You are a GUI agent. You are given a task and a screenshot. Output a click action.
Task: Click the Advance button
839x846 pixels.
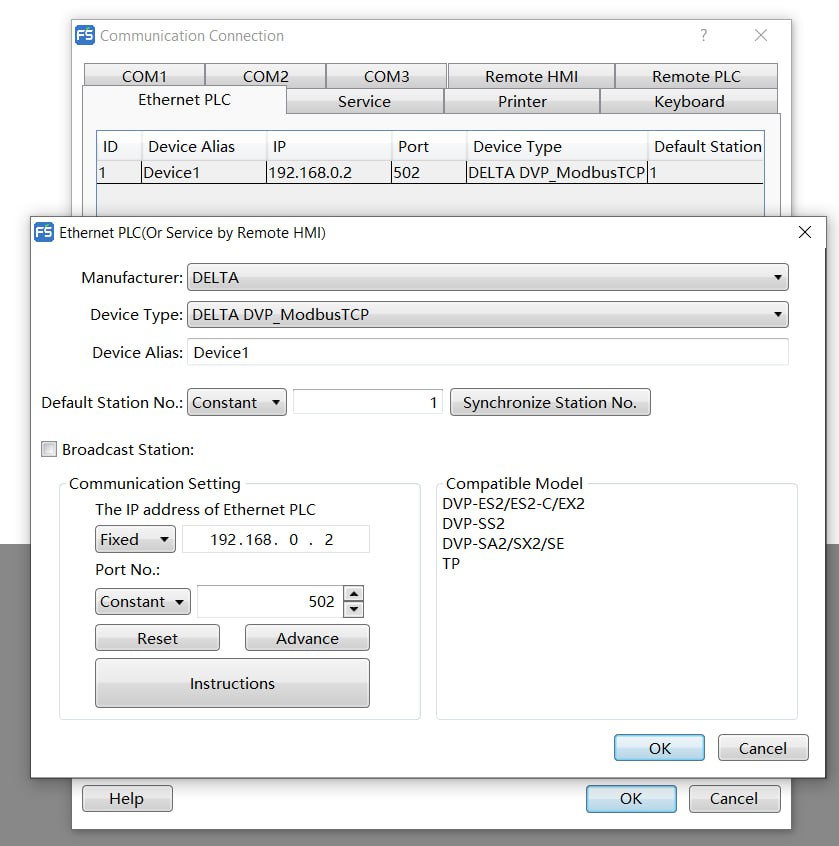pos(308,638)
